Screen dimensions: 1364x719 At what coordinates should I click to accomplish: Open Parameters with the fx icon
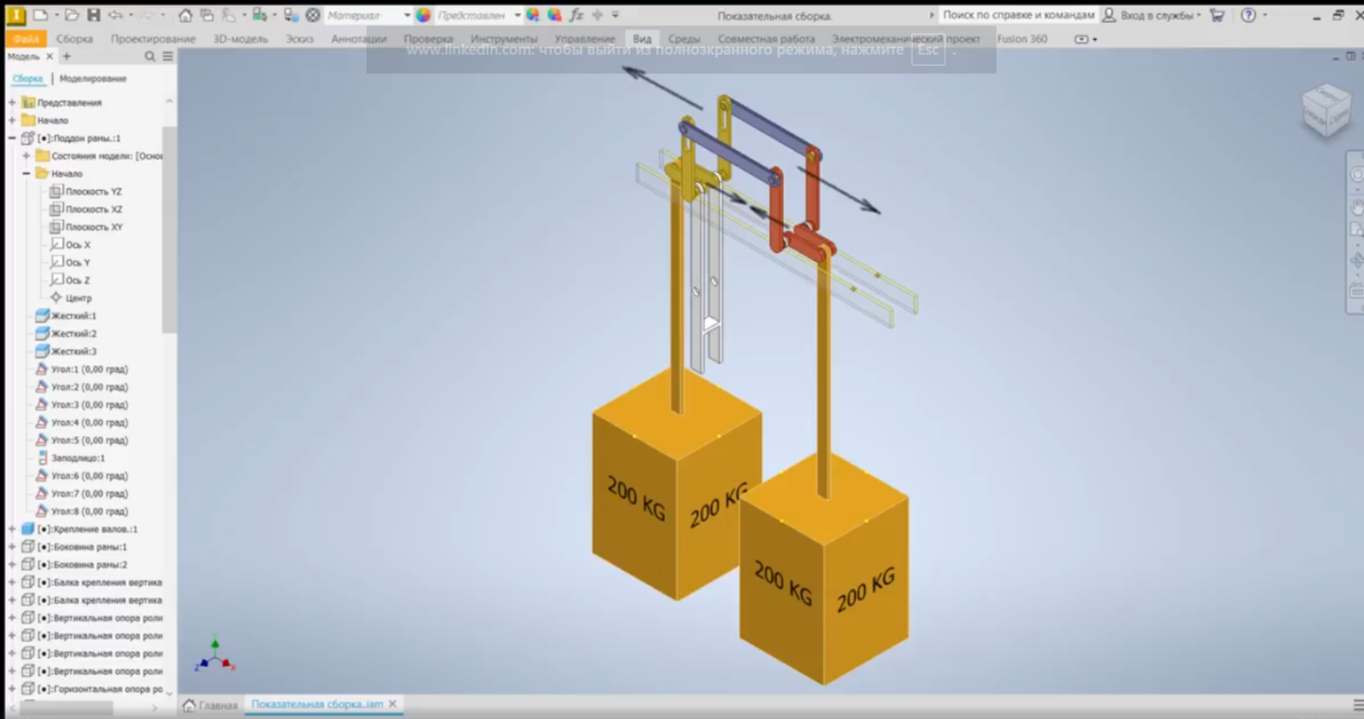[576, 15]
